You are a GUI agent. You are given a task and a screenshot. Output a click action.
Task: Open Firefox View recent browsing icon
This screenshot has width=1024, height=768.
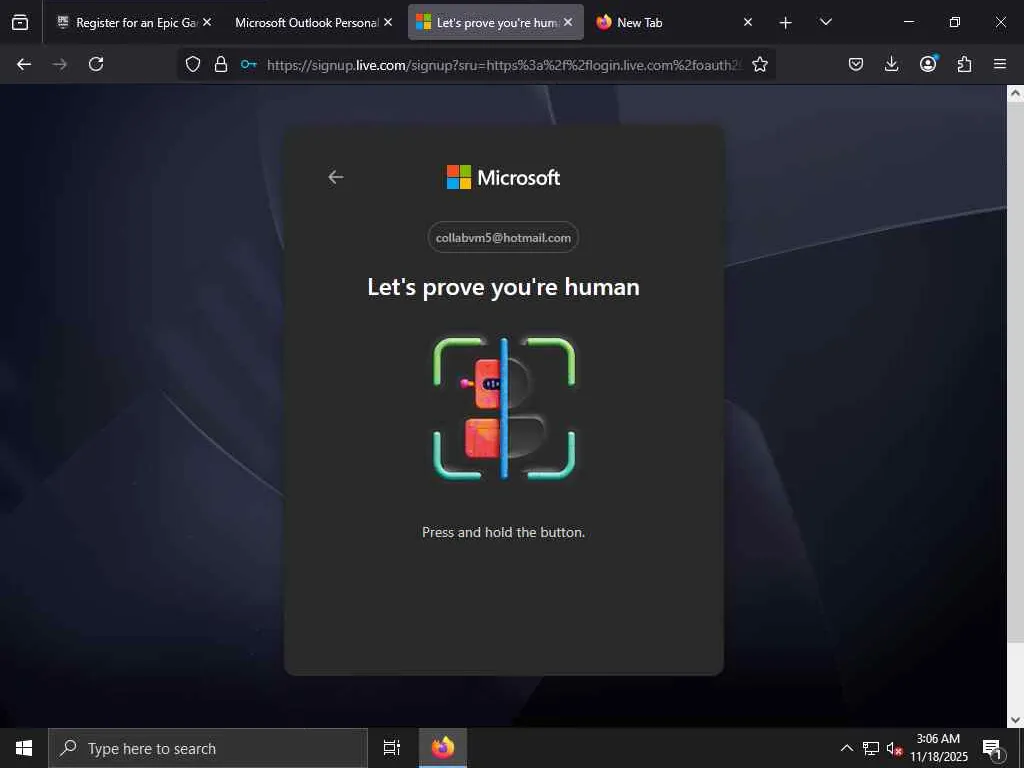point(20,22)
